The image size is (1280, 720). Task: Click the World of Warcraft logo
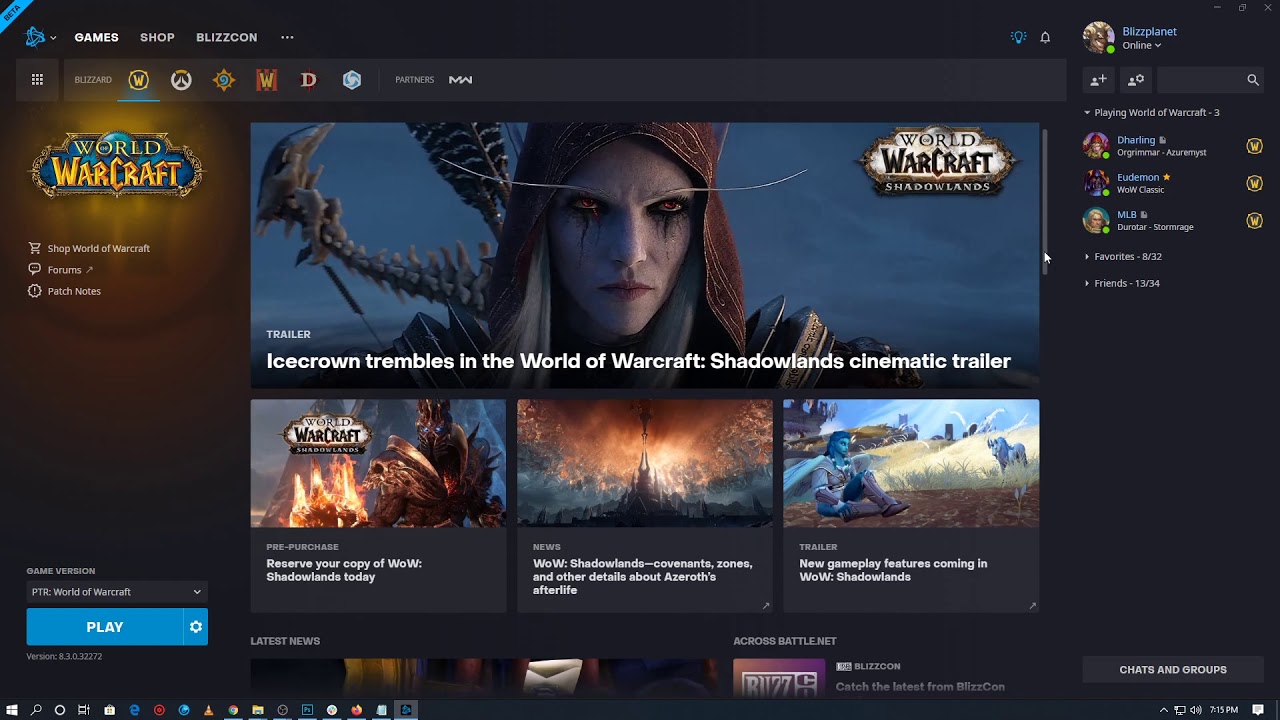coord(117,165)
